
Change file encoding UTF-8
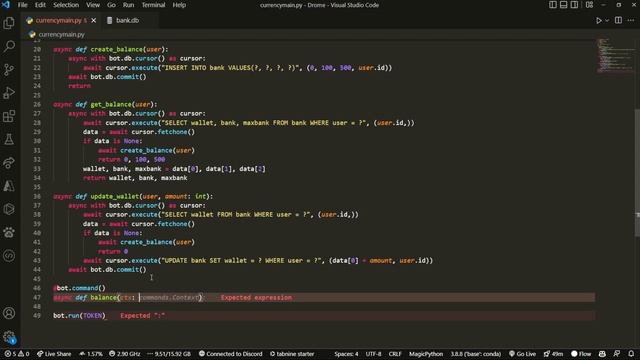[373, 354]
